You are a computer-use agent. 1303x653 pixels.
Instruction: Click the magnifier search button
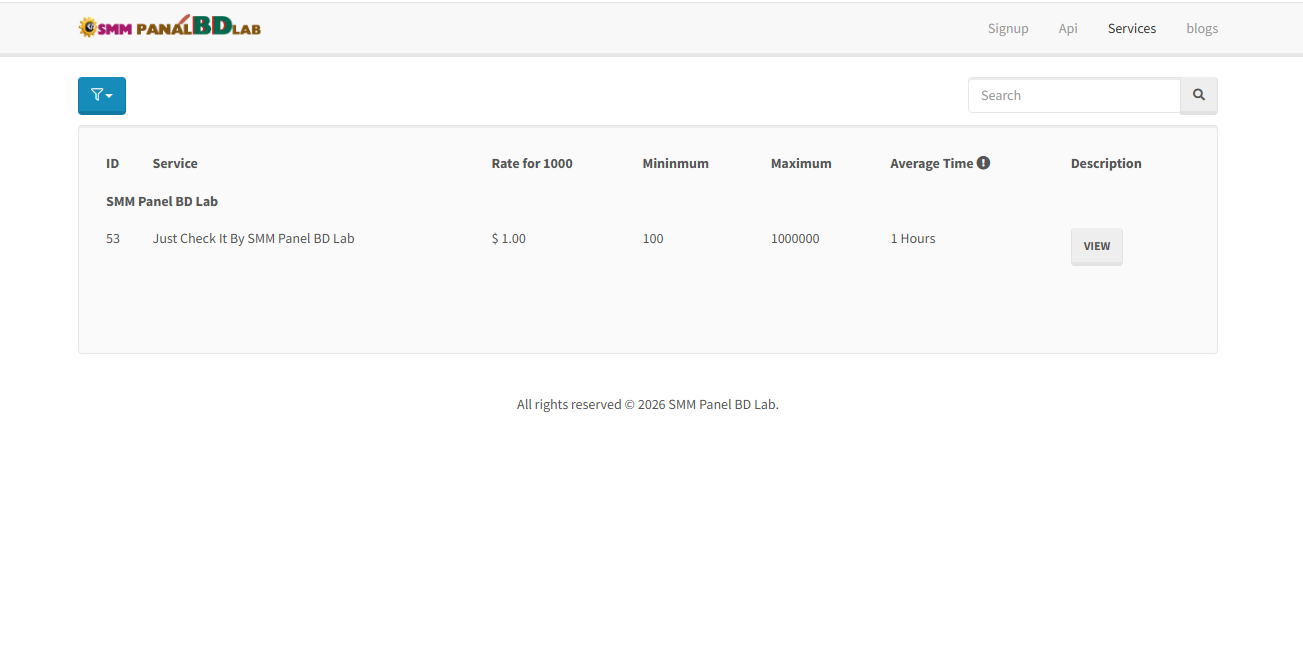click(1198, 96)
